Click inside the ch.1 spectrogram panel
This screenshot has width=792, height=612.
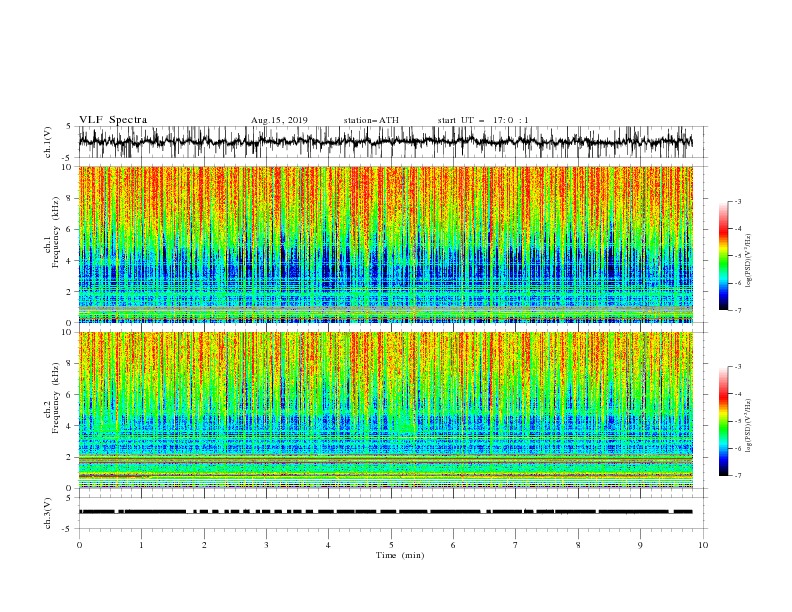coord(385,244)
